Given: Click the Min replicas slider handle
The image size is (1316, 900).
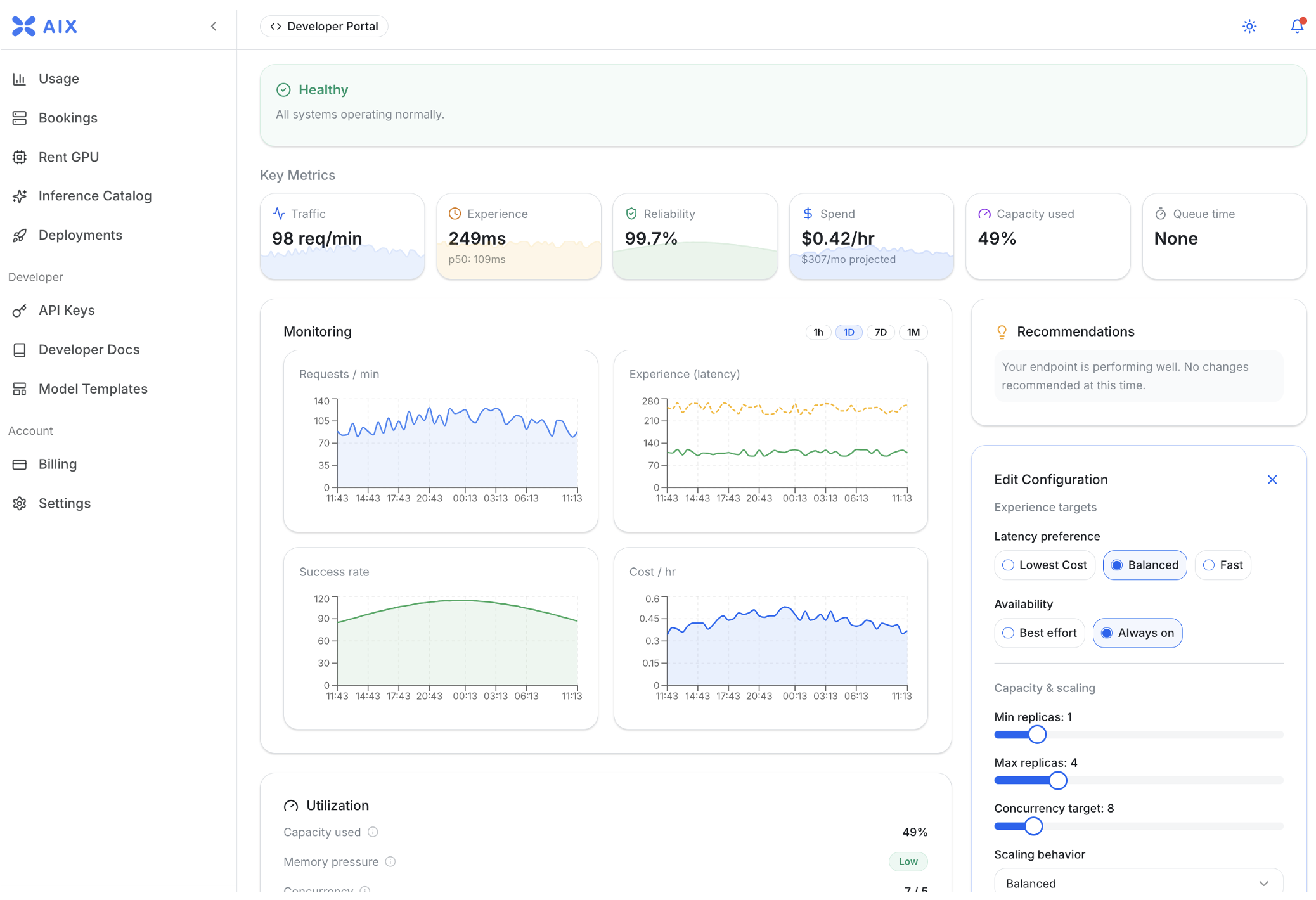Looking at the screenshot, I should pyautogui.click(x=1037, y=735).
